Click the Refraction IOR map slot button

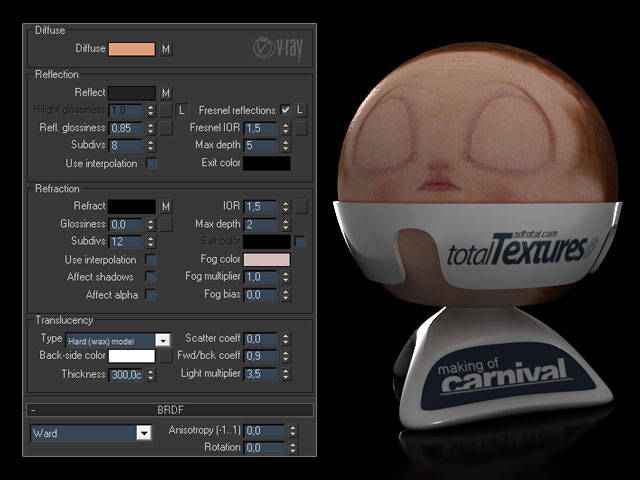[x=301, y=207]
